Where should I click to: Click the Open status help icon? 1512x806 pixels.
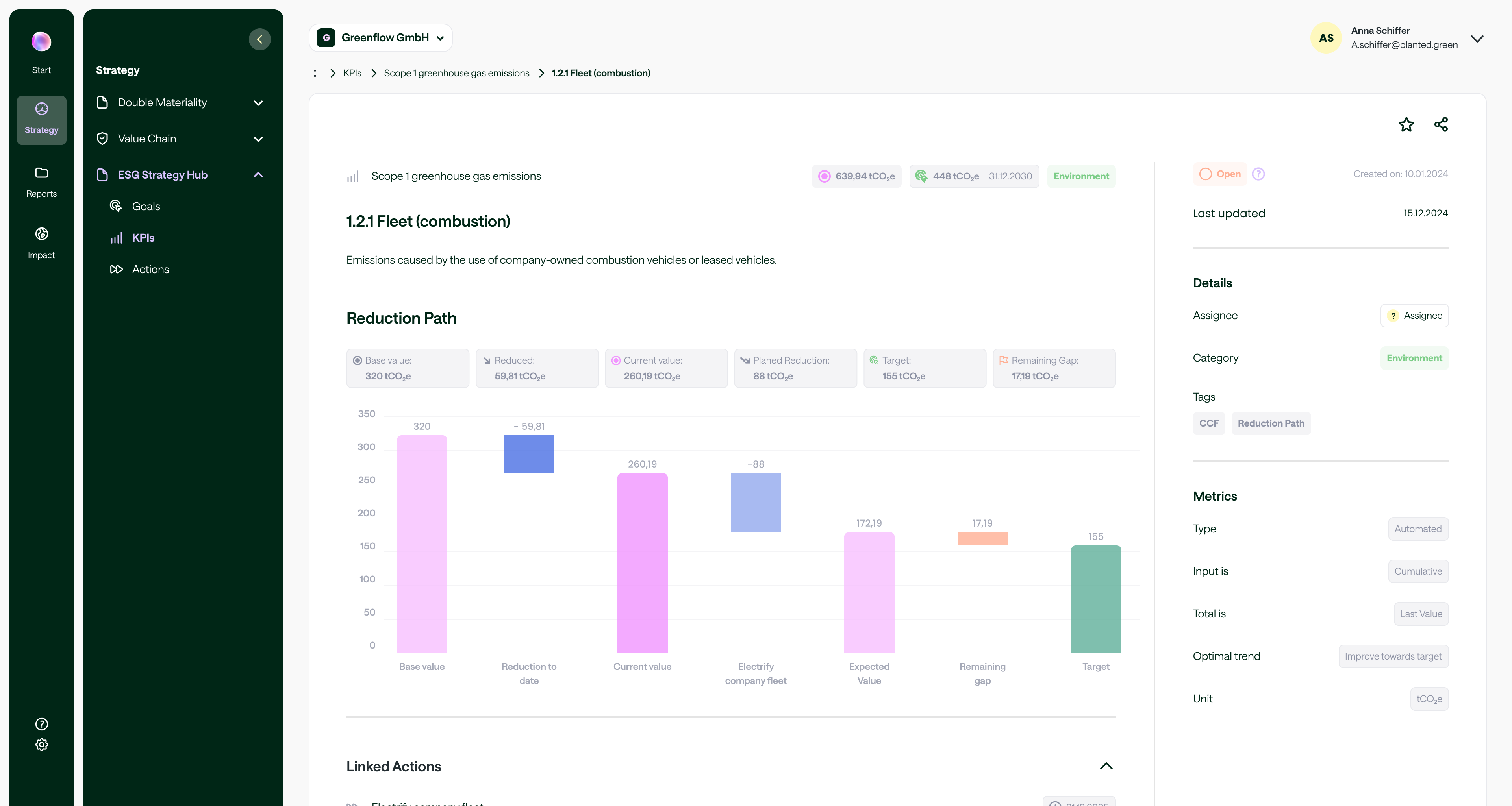[1258, 174]
